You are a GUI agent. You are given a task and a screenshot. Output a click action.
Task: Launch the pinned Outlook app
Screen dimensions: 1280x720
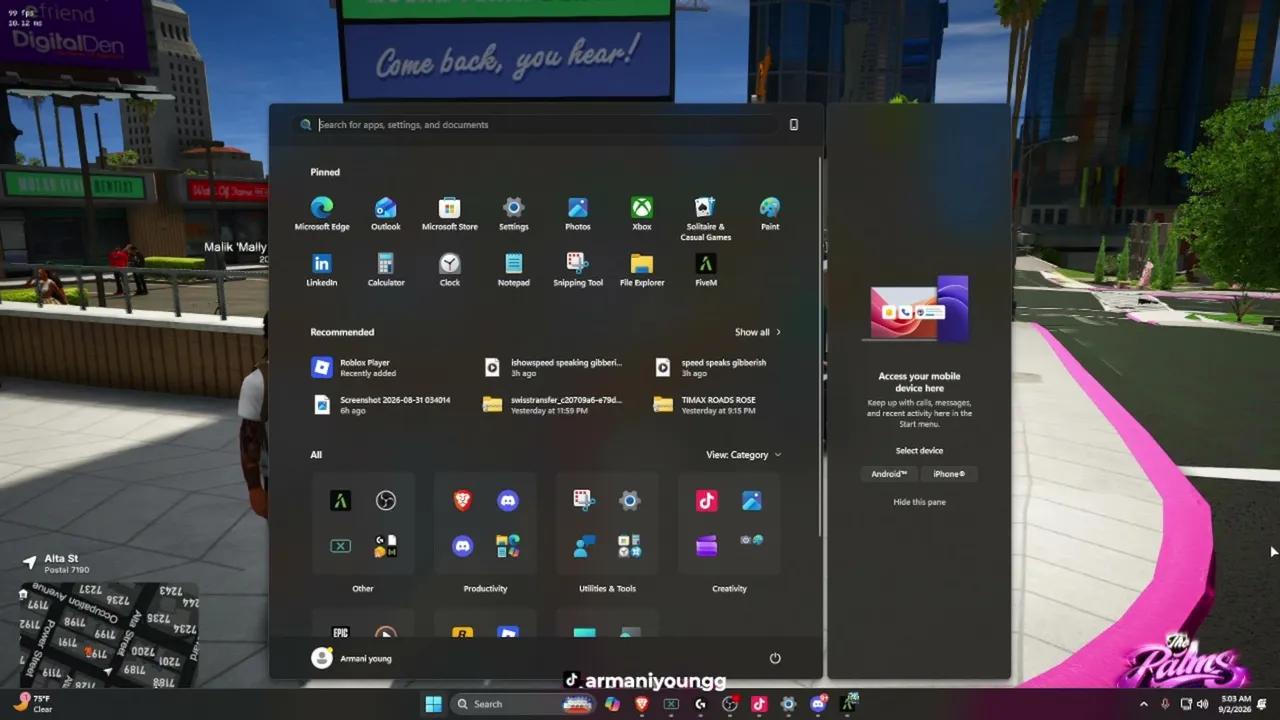(386, 214)
